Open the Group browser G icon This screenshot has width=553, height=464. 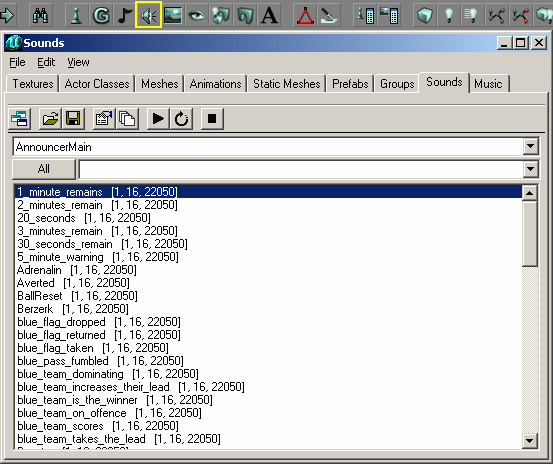click(x=101, y=15)
